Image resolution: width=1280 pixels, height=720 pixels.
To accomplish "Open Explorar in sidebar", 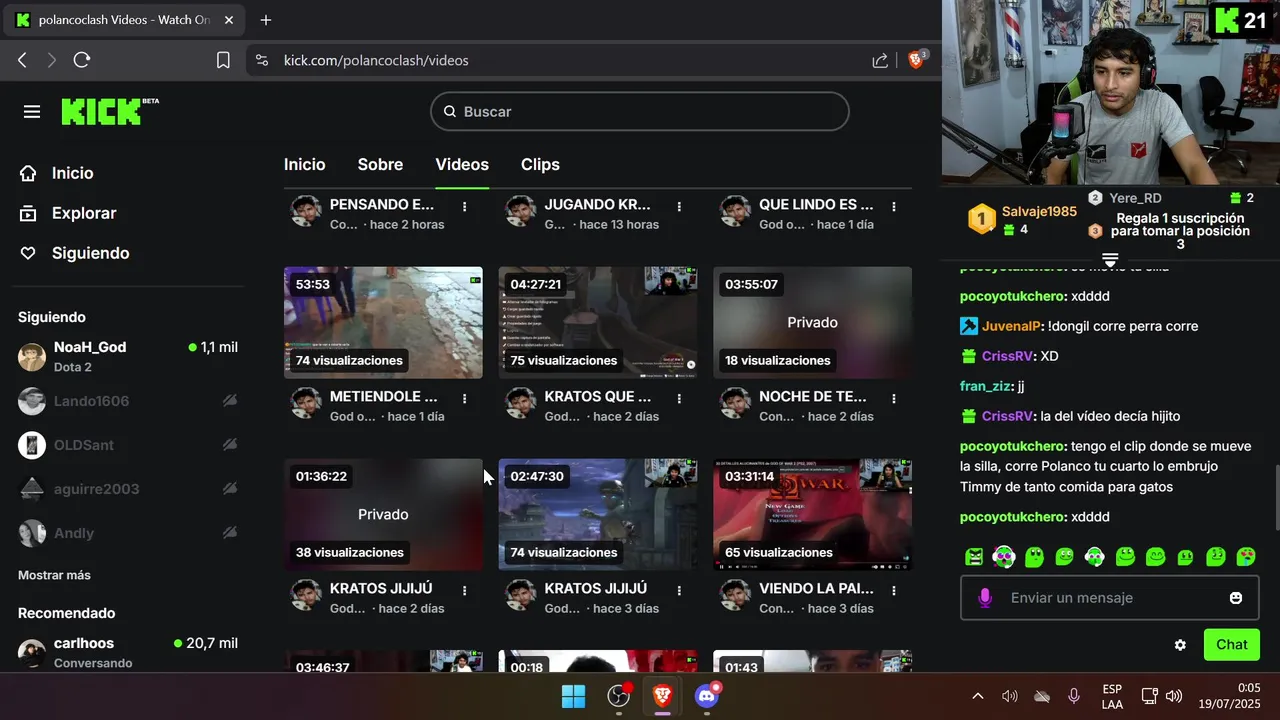I will 68,213.
